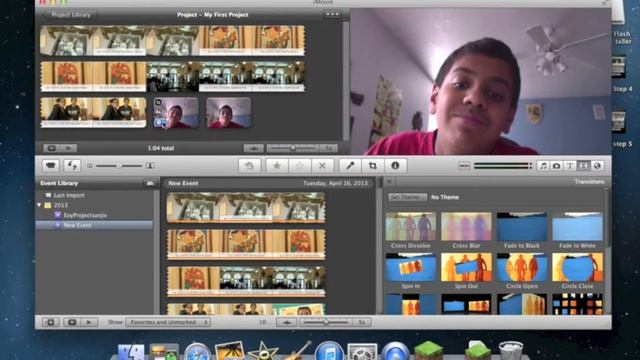Click first event filmstrip in New Event

pos(246,208)
